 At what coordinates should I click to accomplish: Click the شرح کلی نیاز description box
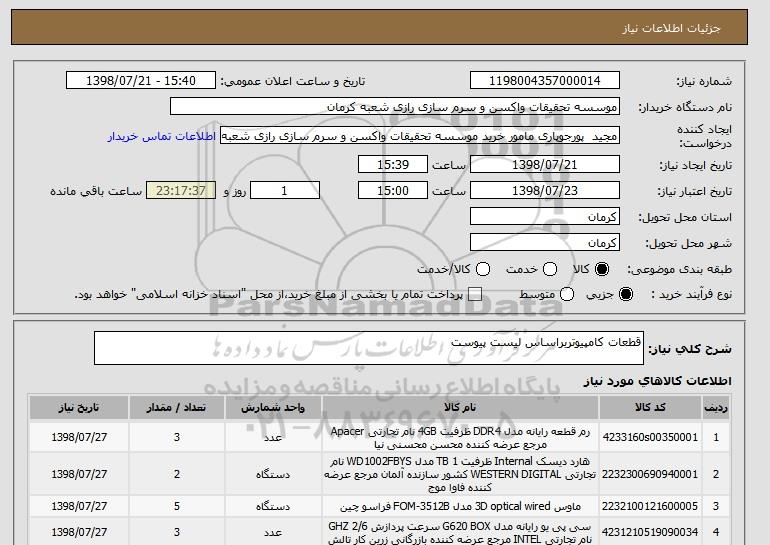369,348
